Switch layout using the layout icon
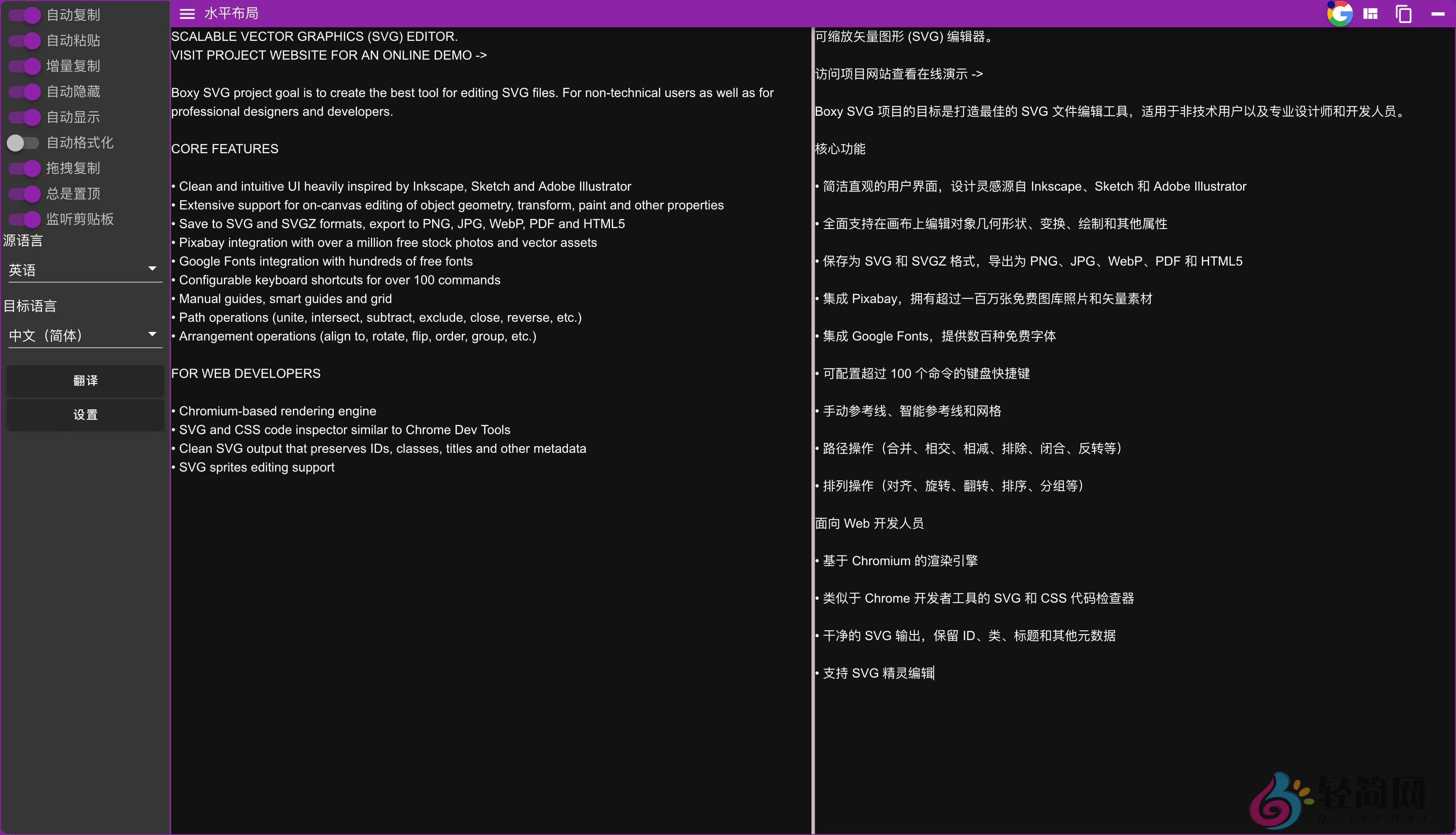1456x835 pixels. pyautogui.click(x=1371, y=13)
